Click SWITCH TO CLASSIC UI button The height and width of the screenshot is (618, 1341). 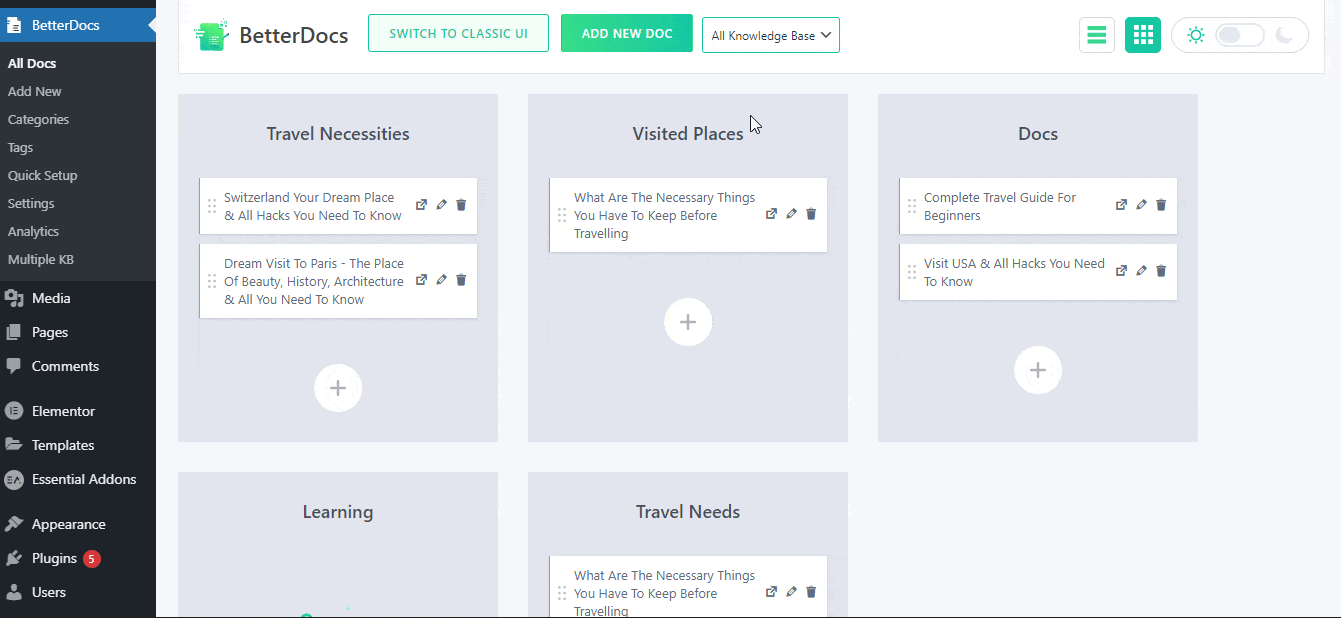click(459, 34)
